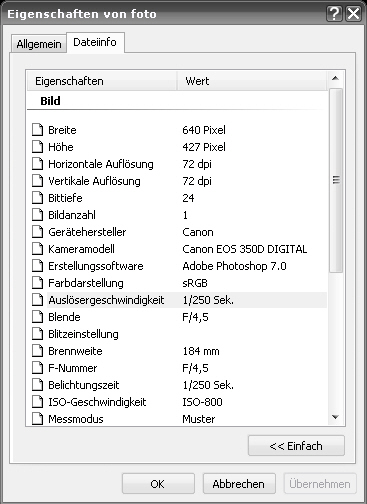The height and width of the screenshot is (504, 367).
Task: Click the scrollbar down arrow
Action: [x=336, y=417]
